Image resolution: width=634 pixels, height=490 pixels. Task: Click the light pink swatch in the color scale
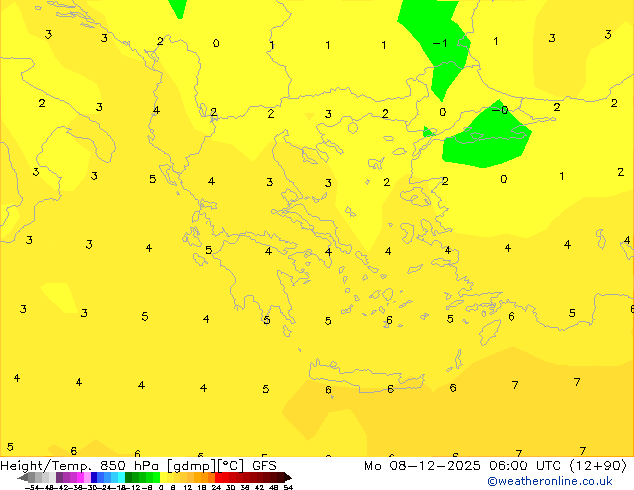click(87, 477)
